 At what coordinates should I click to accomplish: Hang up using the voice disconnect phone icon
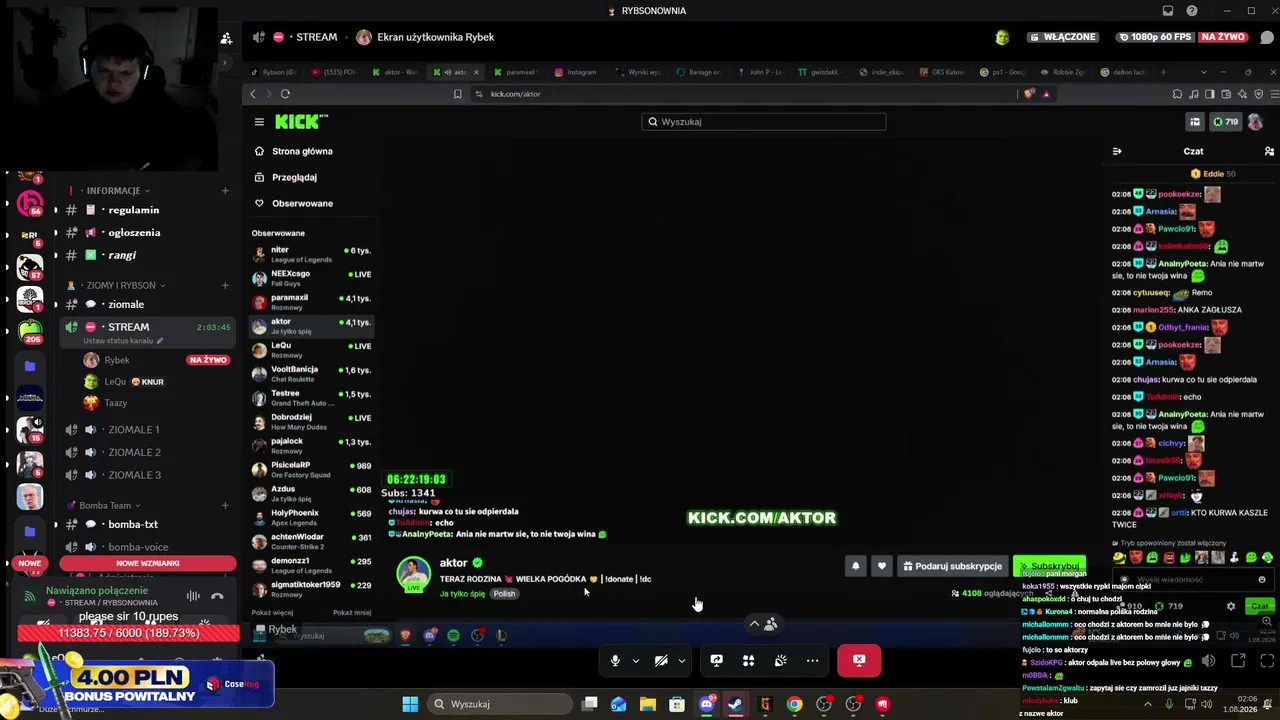[217, 597]
